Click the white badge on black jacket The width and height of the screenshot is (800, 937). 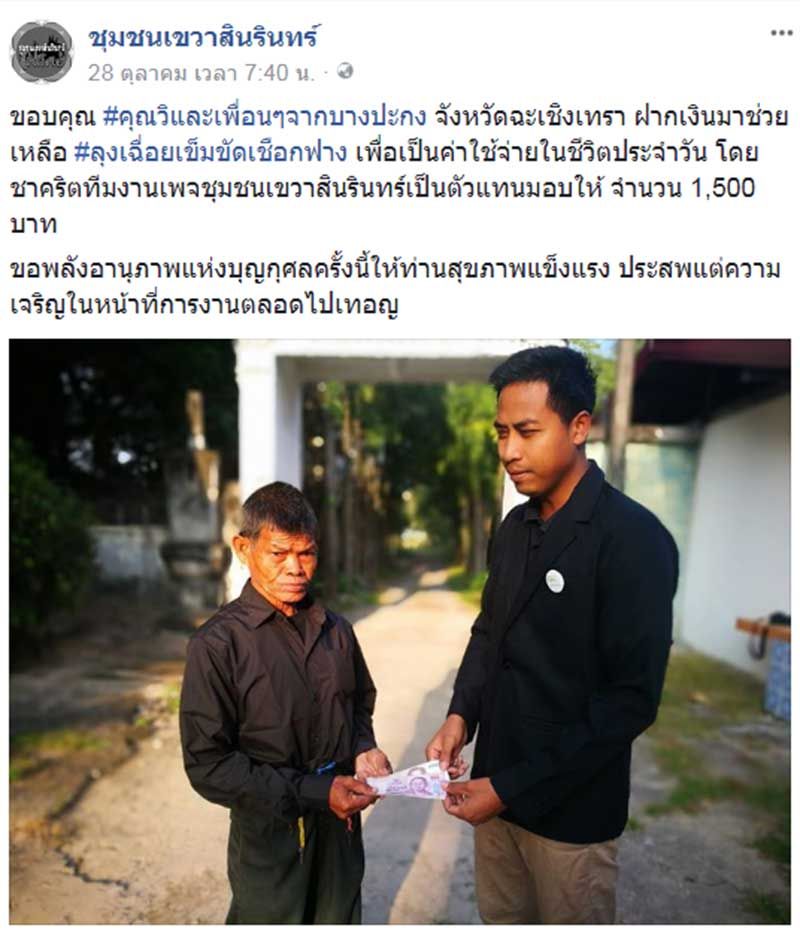554,580
